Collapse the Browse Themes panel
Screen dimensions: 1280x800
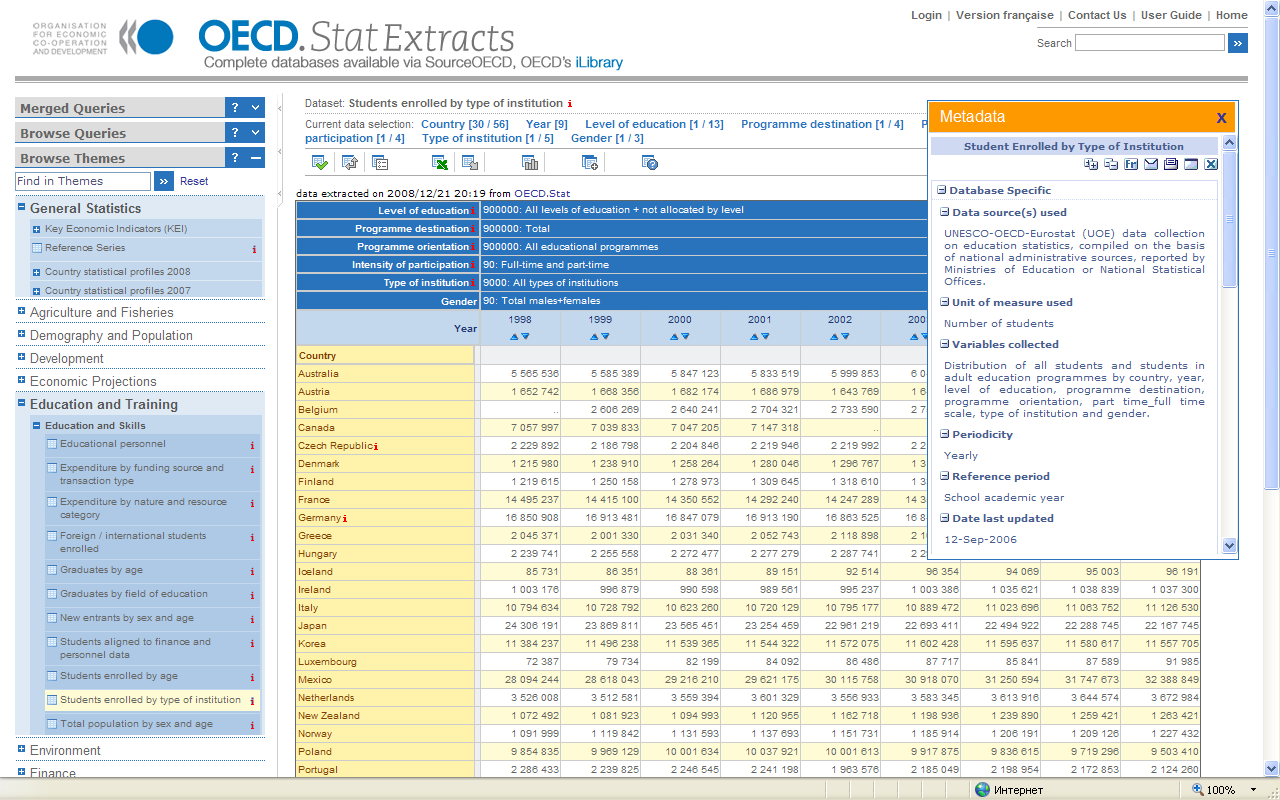256,158
